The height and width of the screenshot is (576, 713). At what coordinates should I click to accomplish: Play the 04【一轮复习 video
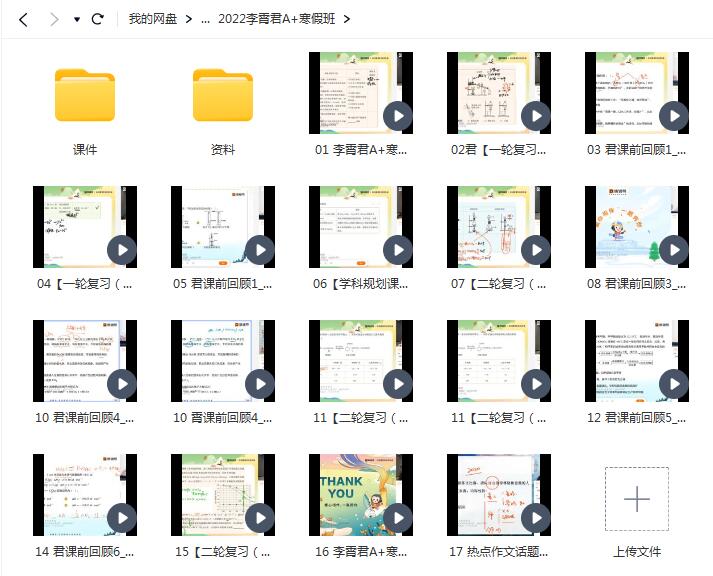[x=122, y=250]
